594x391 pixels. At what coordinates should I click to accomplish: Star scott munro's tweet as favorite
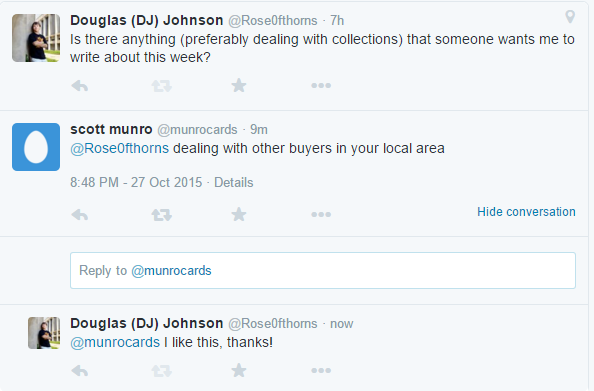(x=239, y=214)
